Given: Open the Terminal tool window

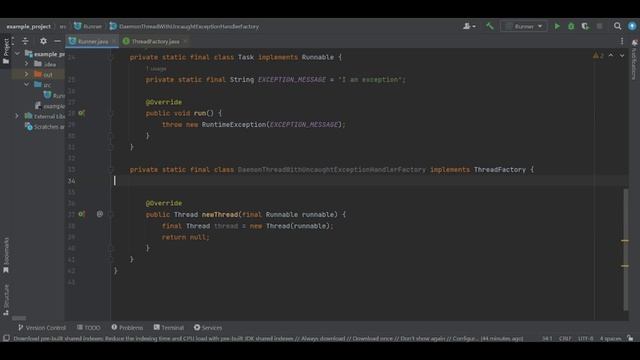Looking at the screenshot, I should 169,328.
